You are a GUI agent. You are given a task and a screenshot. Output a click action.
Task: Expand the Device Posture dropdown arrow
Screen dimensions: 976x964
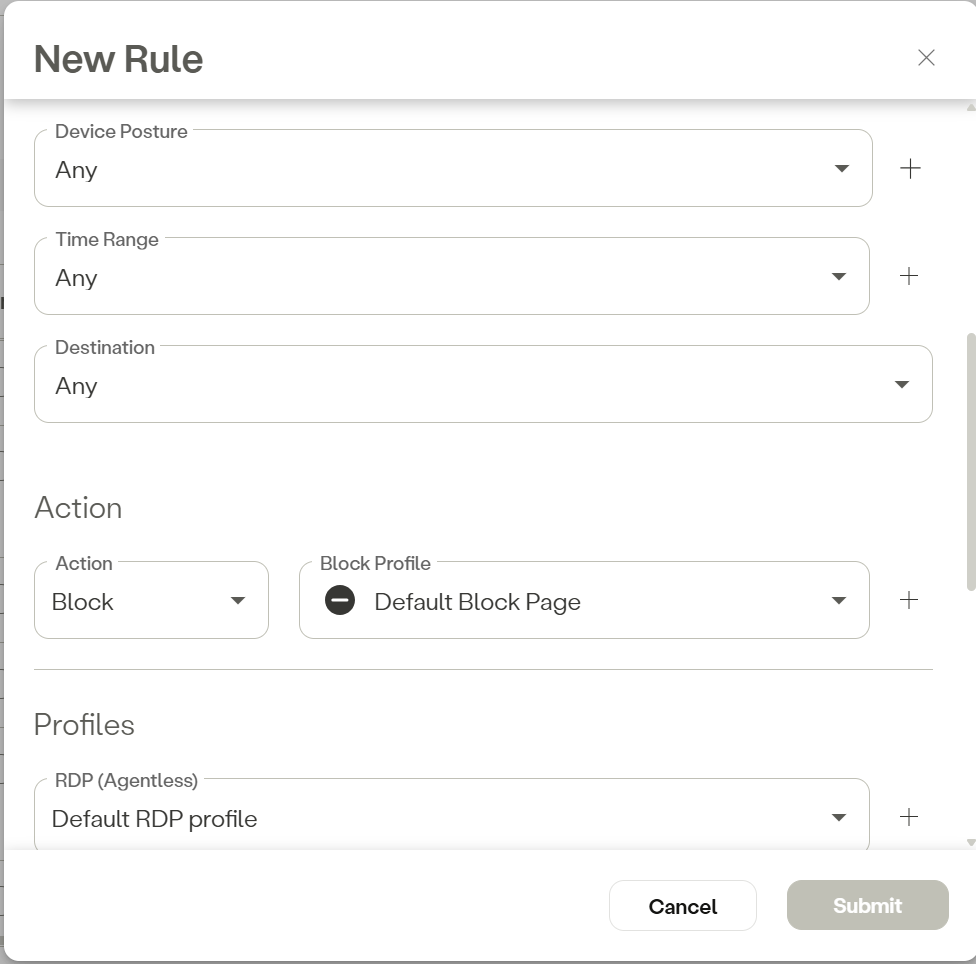tap(842, 169)
